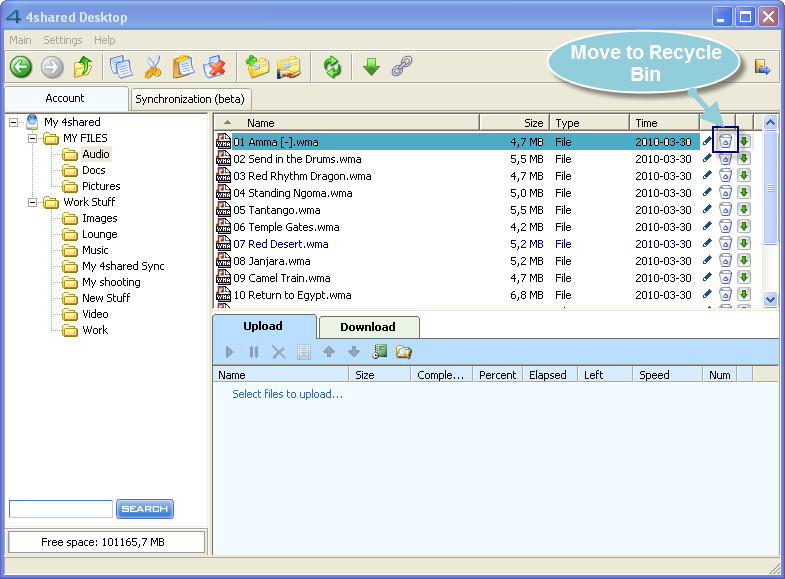Select file 02 Send in the Drums.wma
Screen dimensions: 785x579
[297, 159]
